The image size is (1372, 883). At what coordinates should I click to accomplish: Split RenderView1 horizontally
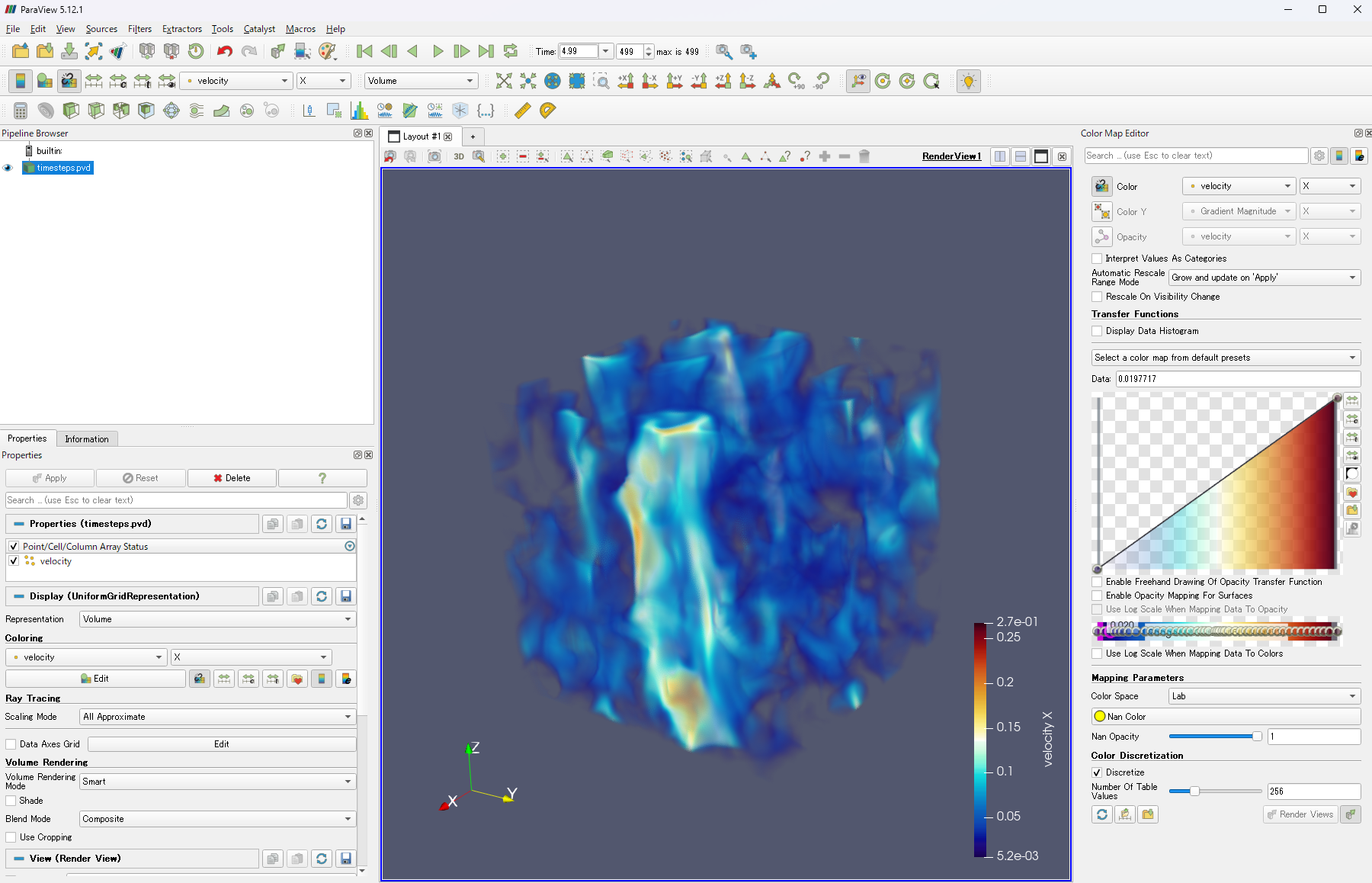pyautogui.click(x=1000, y=156)
